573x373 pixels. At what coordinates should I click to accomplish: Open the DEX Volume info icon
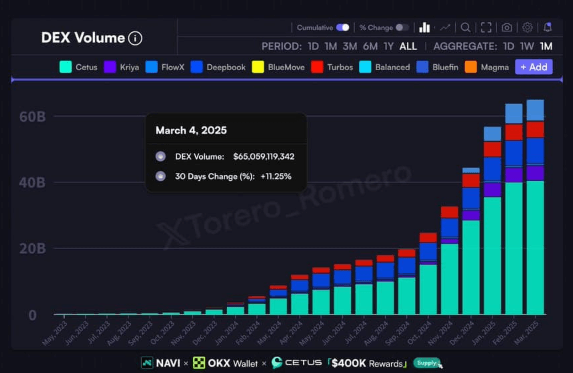(x=135, y=38)
